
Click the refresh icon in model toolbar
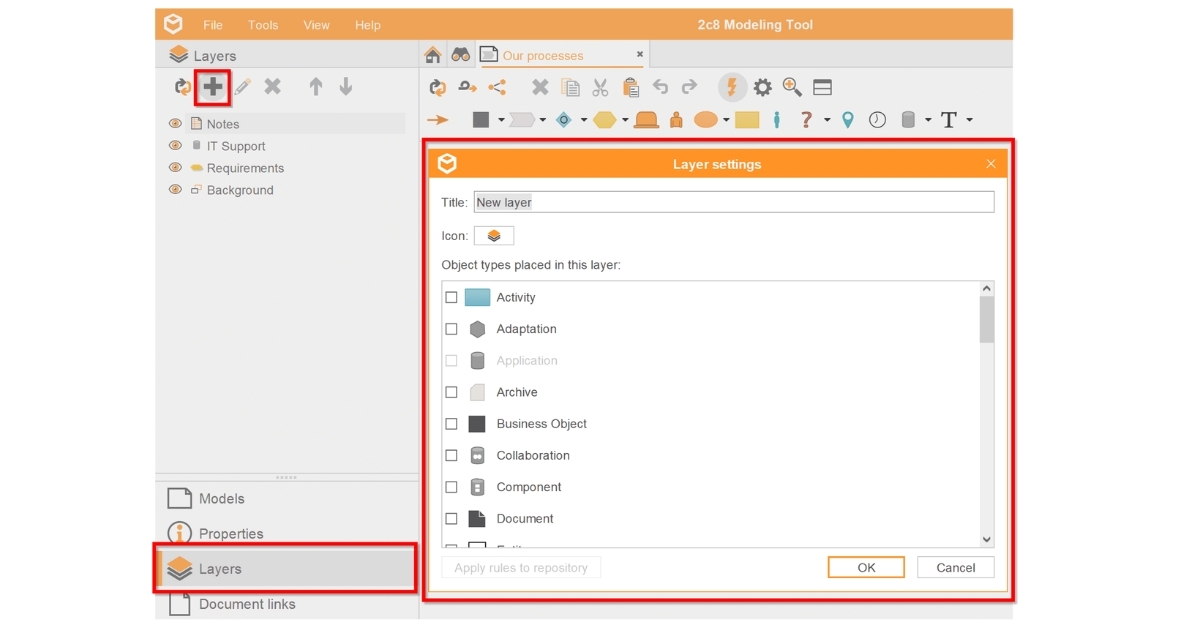pos(437,87)
